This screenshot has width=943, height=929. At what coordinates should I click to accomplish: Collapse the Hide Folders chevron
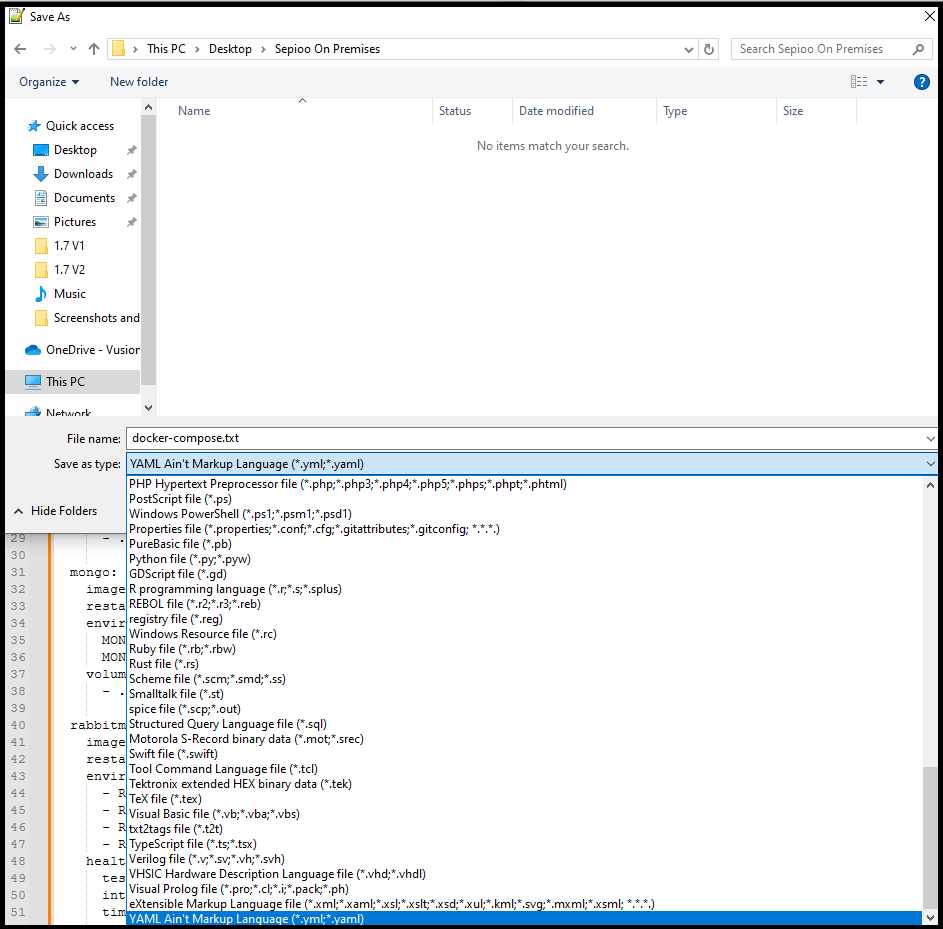pyautogui.click(x=18, y=511)
